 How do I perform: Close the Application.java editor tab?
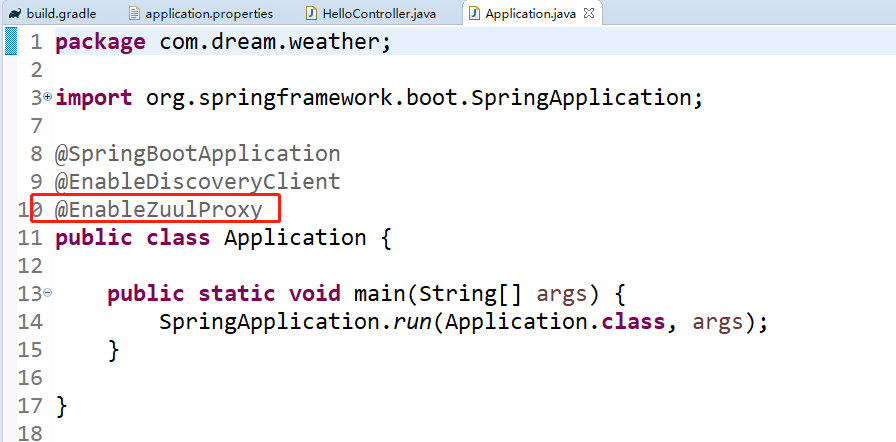[589, 13]
